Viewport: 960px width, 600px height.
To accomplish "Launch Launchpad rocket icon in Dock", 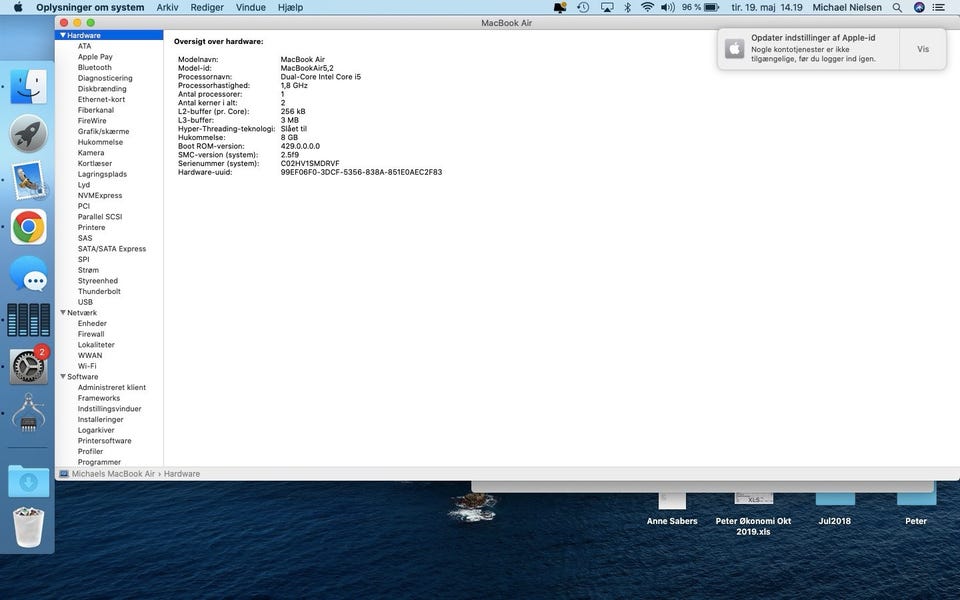I will (x=28, y=133).
